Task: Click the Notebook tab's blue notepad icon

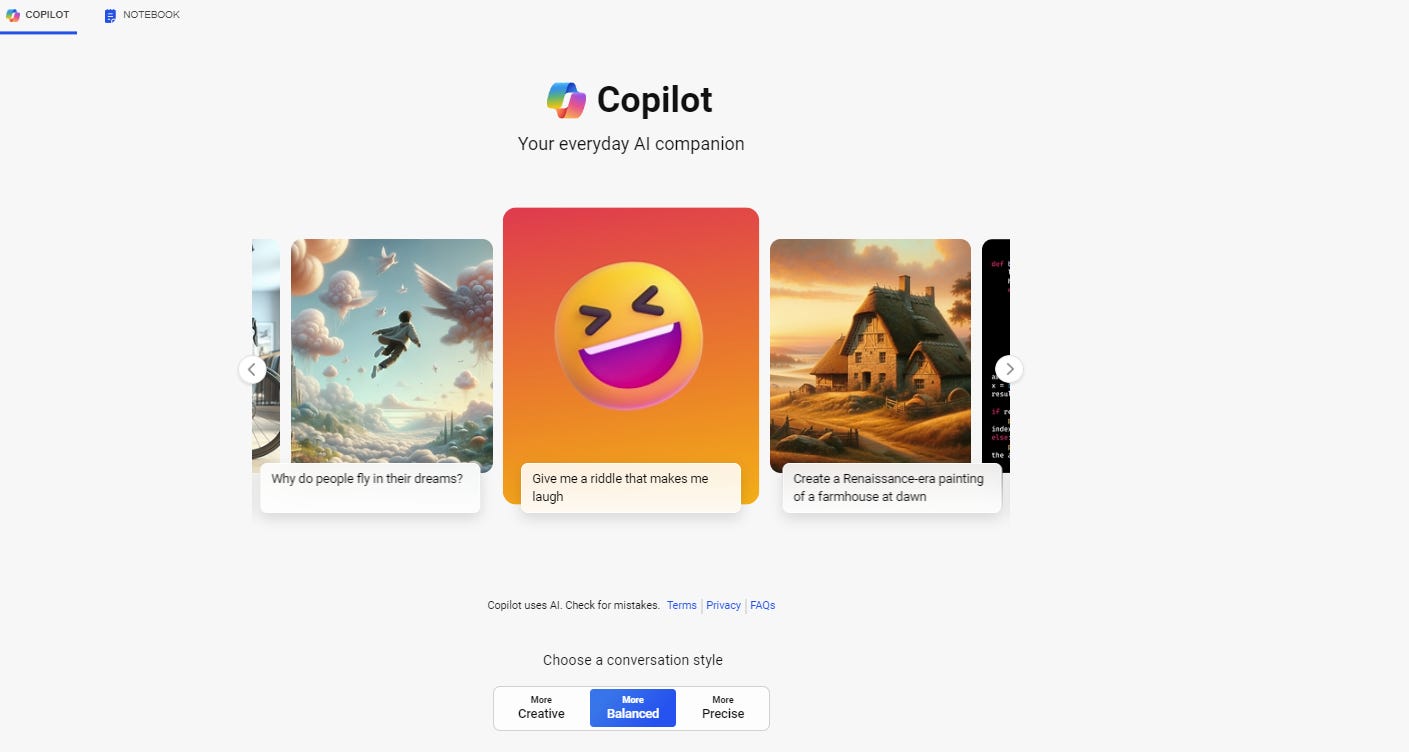Action: pos(110,16)
